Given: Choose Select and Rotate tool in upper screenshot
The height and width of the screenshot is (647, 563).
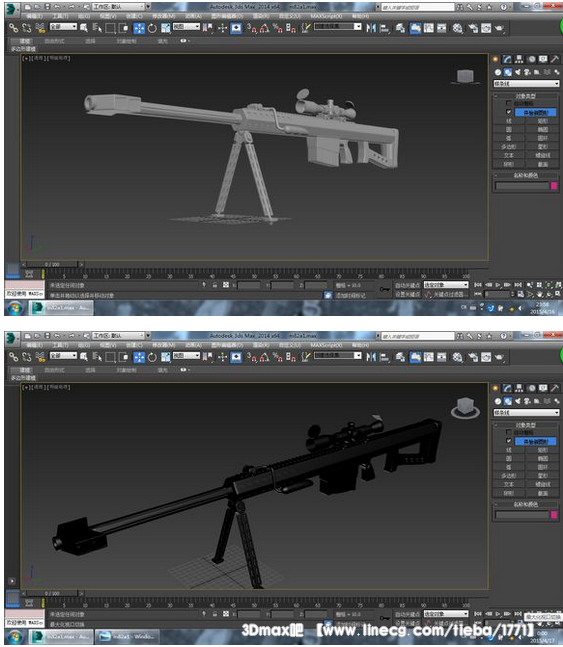Looking at the screenshot, I should 152,28.
